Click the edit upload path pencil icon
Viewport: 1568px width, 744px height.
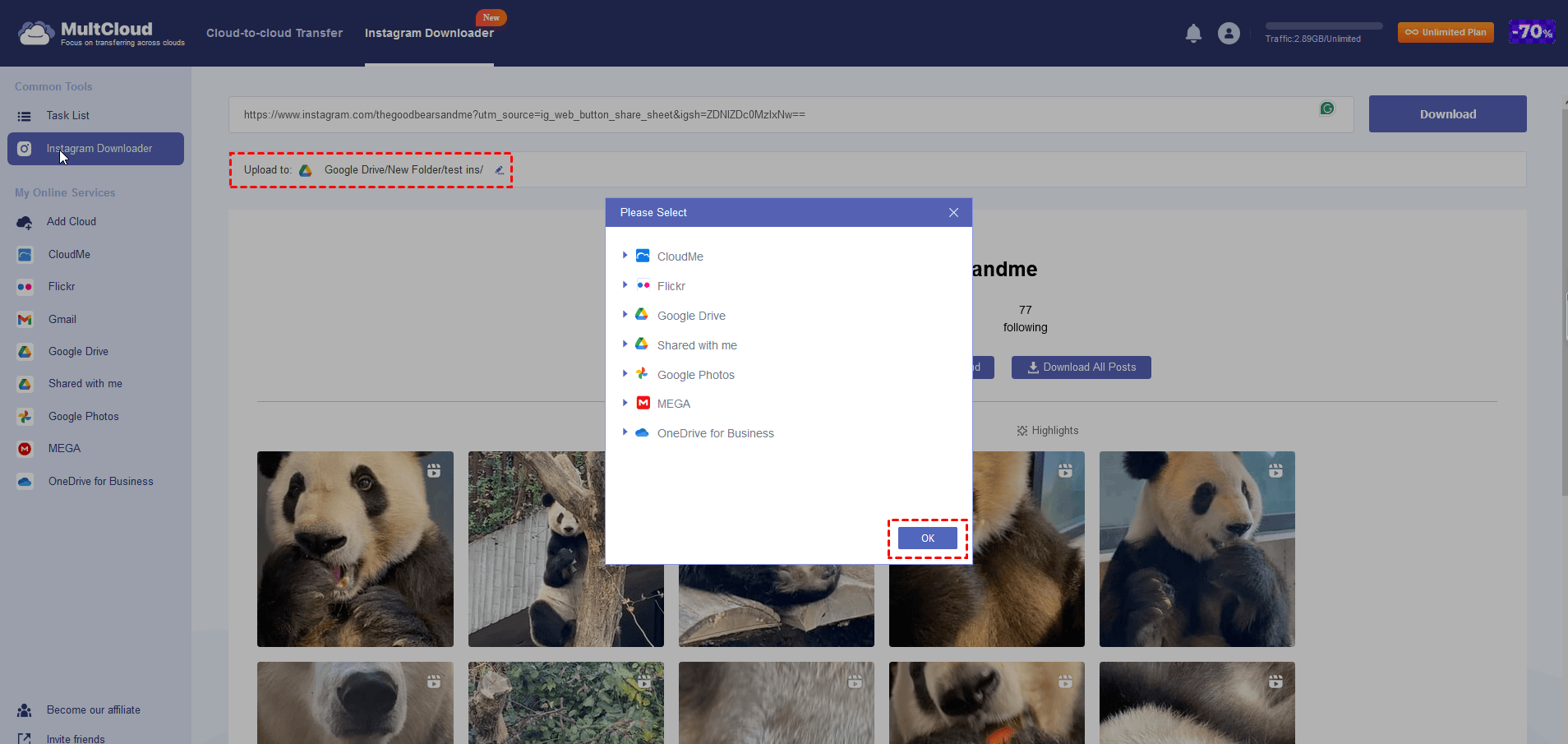point(500,170)
